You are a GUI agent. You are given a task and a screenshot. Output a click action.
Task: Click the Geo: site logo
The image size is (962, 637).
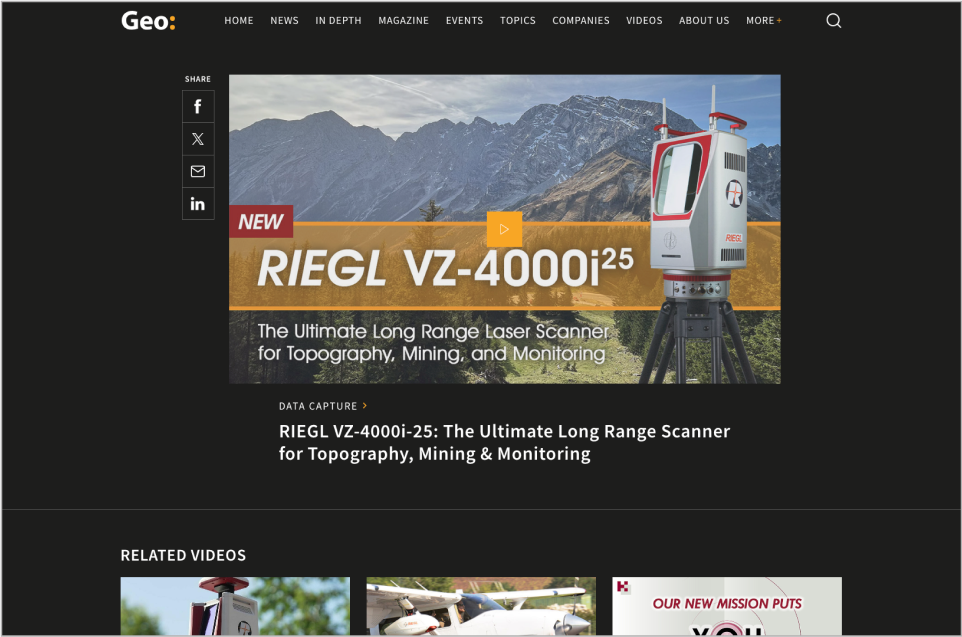148,21
